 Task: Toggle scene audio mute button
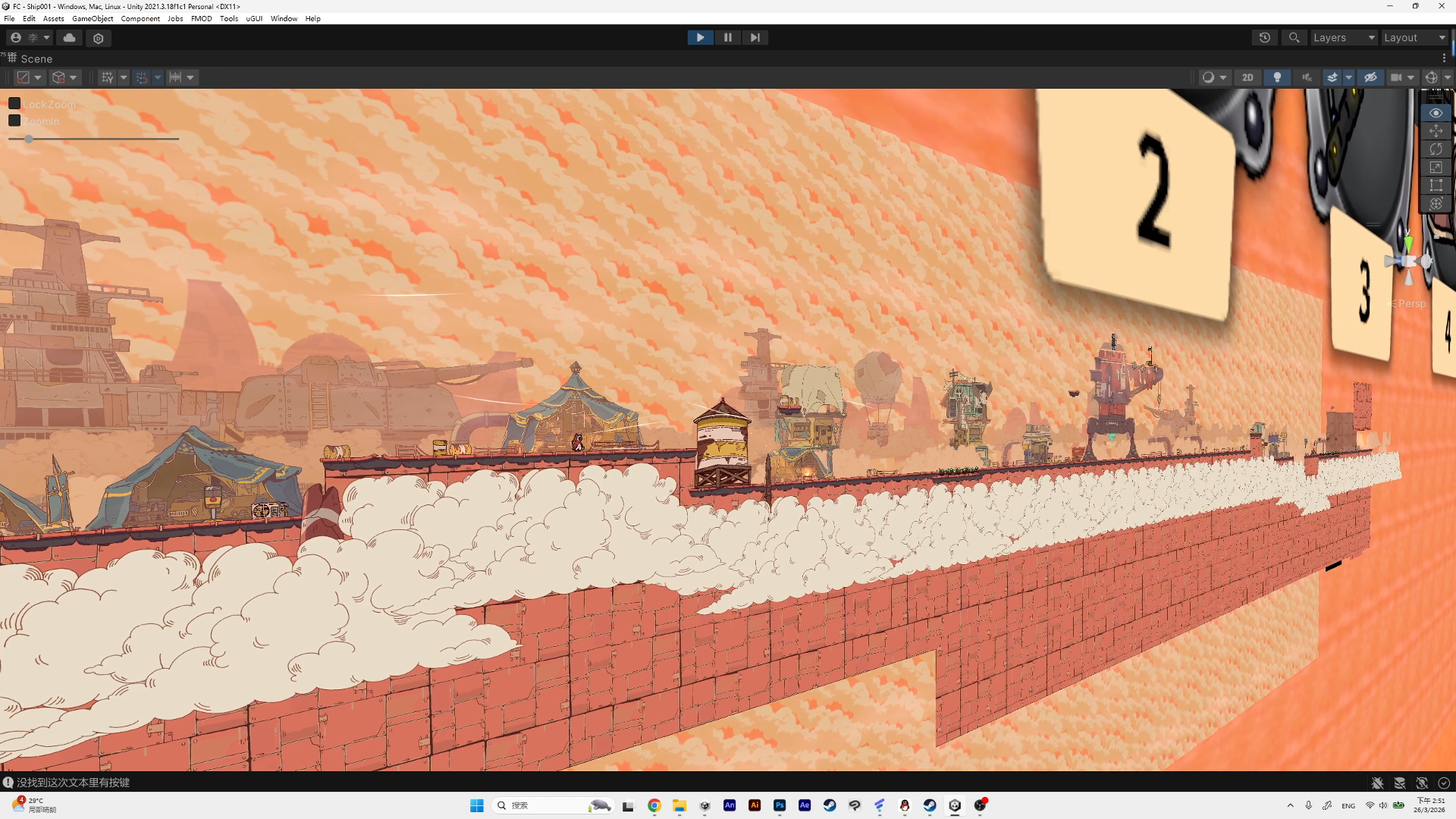pyautogui.click(x=1307, y=77)
